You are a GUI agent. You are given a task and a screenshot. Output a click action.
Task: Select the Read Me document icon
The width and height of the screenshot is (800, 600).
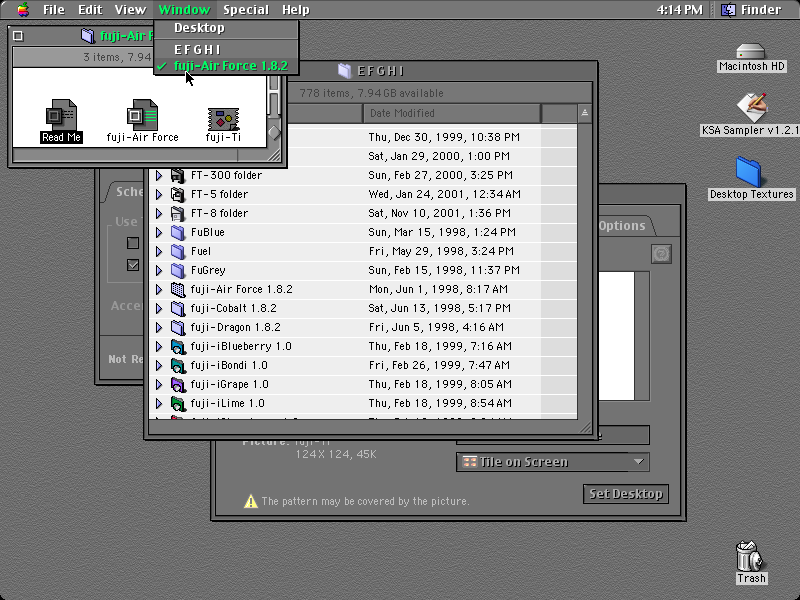point(61,114)
